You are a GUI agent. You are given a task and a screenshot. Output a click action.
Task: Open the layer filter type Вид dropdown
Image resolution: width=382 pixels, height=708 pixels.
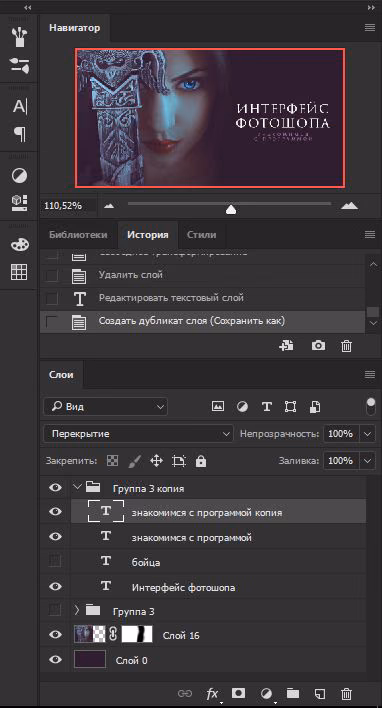coord(106,407)
